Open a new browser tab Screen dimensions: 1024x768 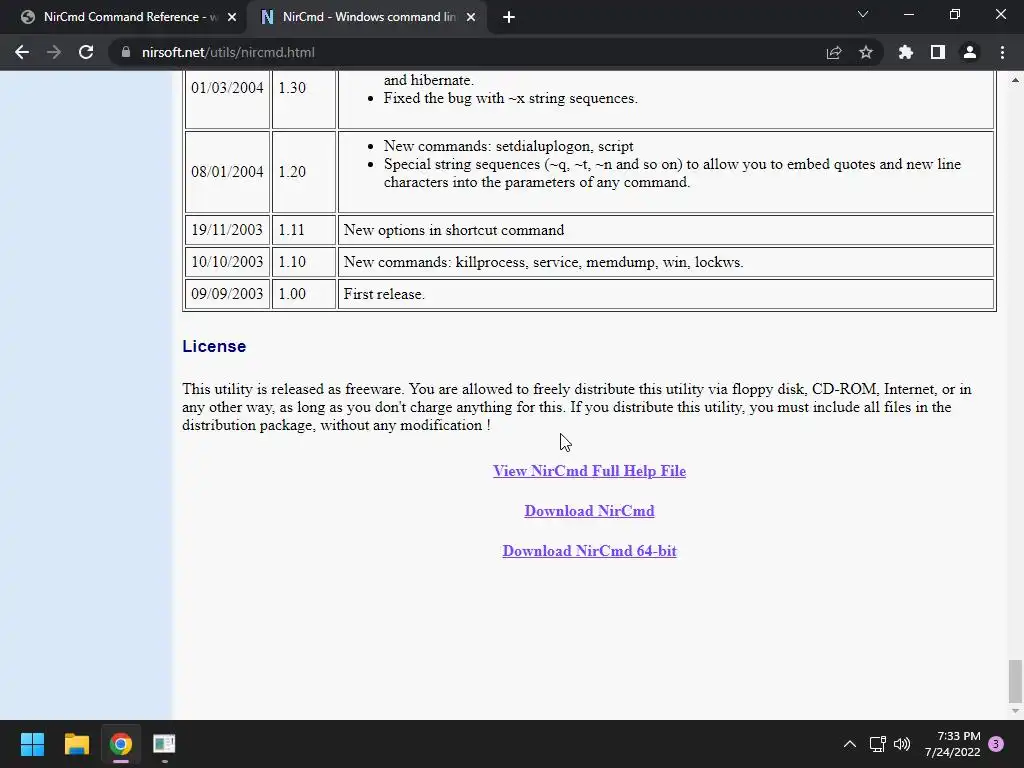(x=509, y=17)
